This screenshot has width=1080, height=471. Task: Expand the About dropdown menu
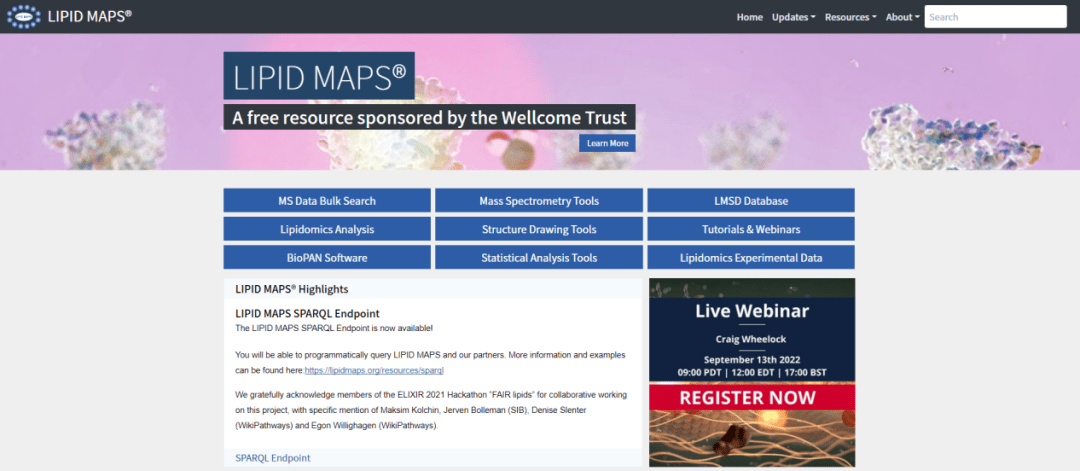click(x=902, y=17)
